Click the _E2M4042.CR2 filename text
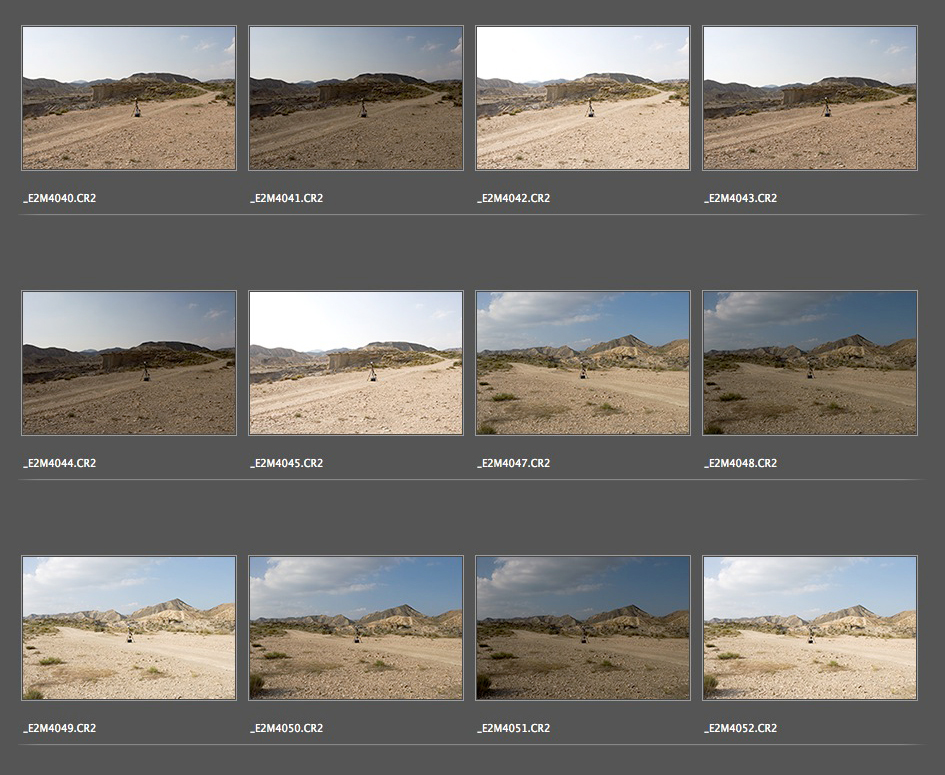 [514, 198]
